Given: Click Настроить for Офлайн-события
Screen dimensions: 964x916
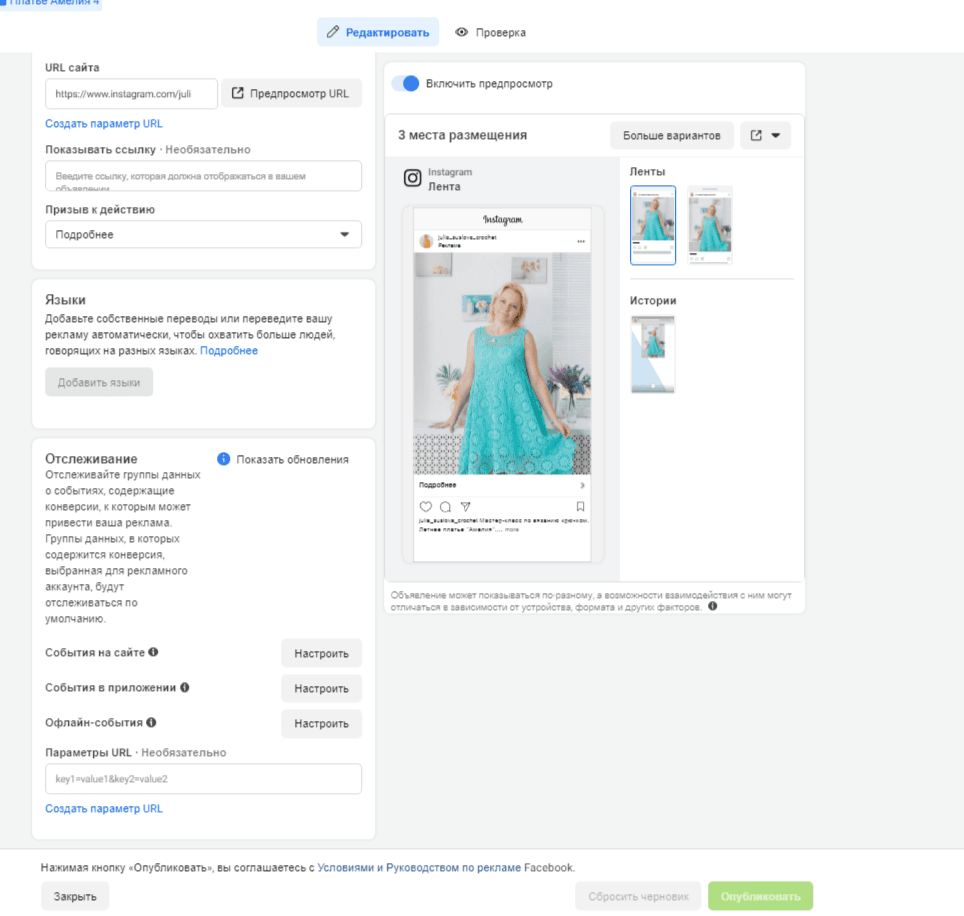Looking at the screenshot, I should 322,724.
